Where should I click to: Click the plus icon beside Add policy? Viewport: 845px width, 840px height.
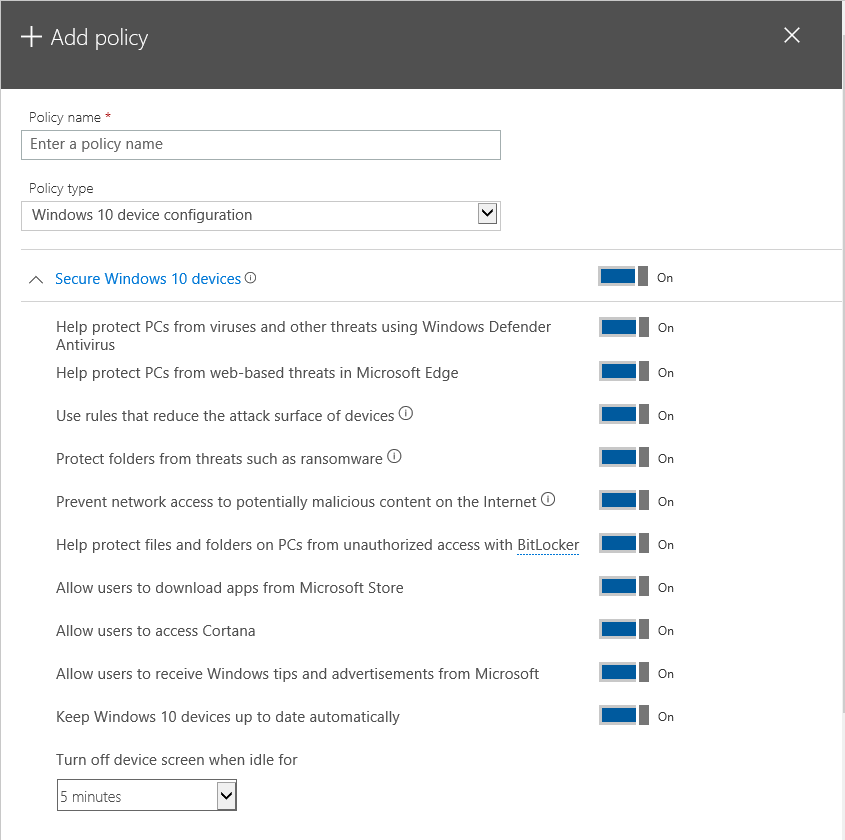point(31,37)
